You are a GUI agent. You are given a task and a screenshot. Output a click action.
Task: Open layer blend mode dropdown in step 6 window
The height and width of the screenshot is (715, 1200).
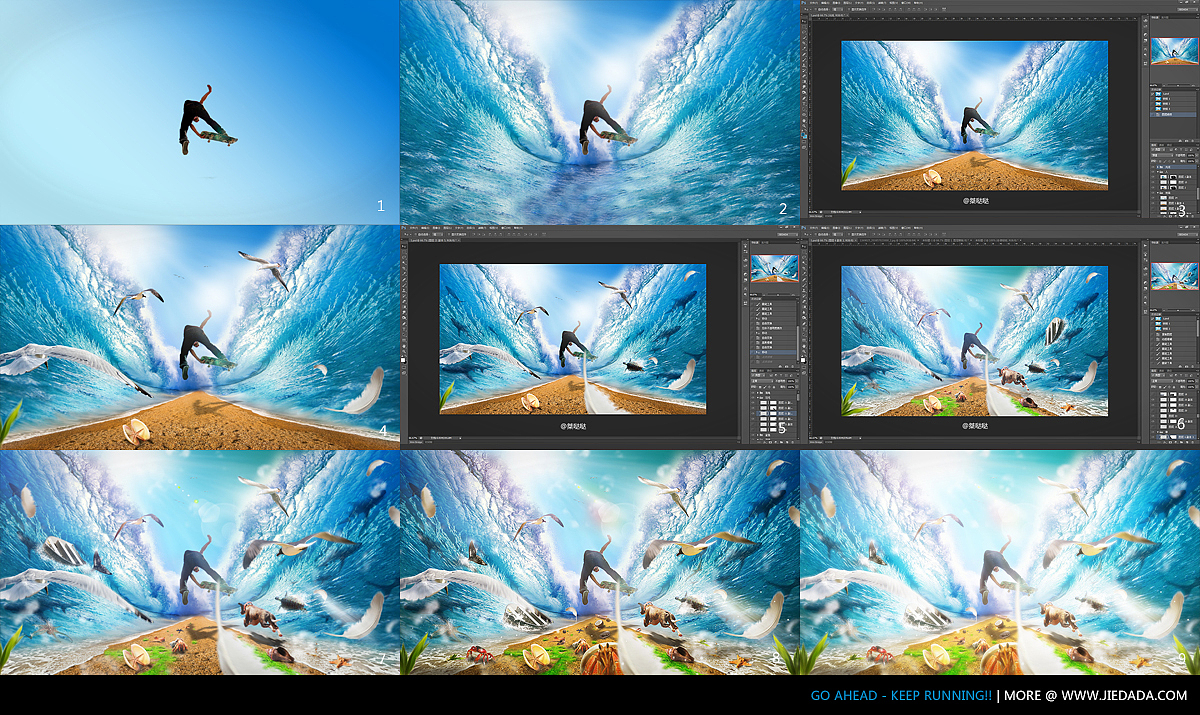coord(1162,381)
